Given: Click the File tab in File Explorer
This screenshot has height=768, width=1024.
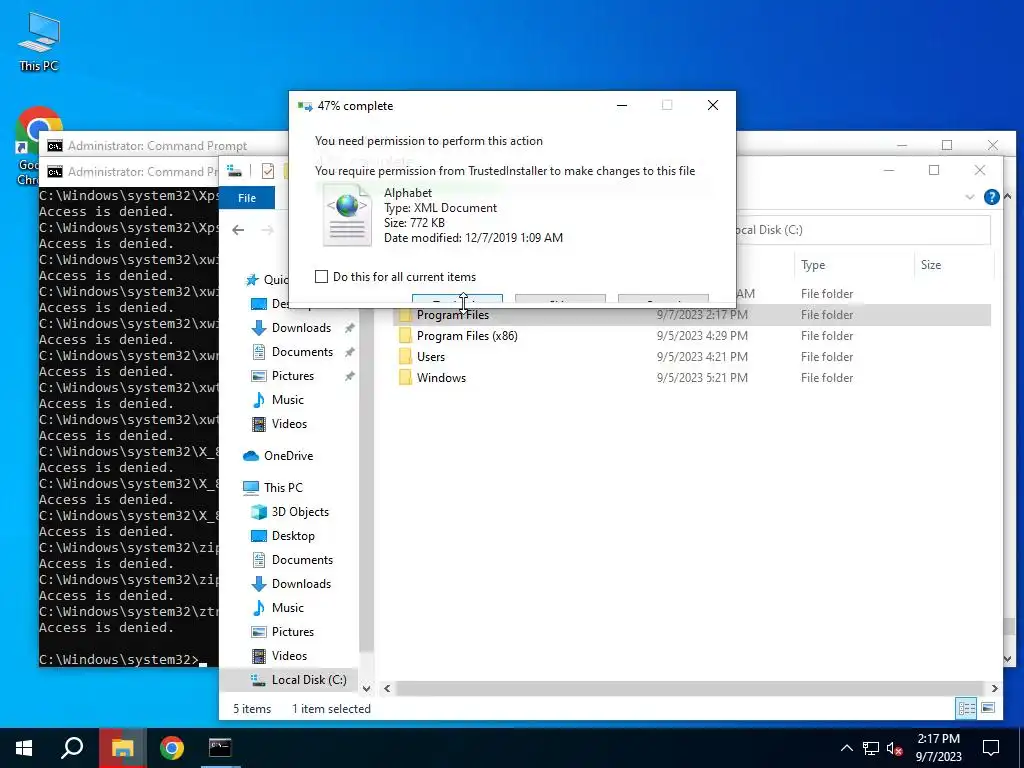Looking at the screenshot, I should pyautogui.click(x=247, y=198).
